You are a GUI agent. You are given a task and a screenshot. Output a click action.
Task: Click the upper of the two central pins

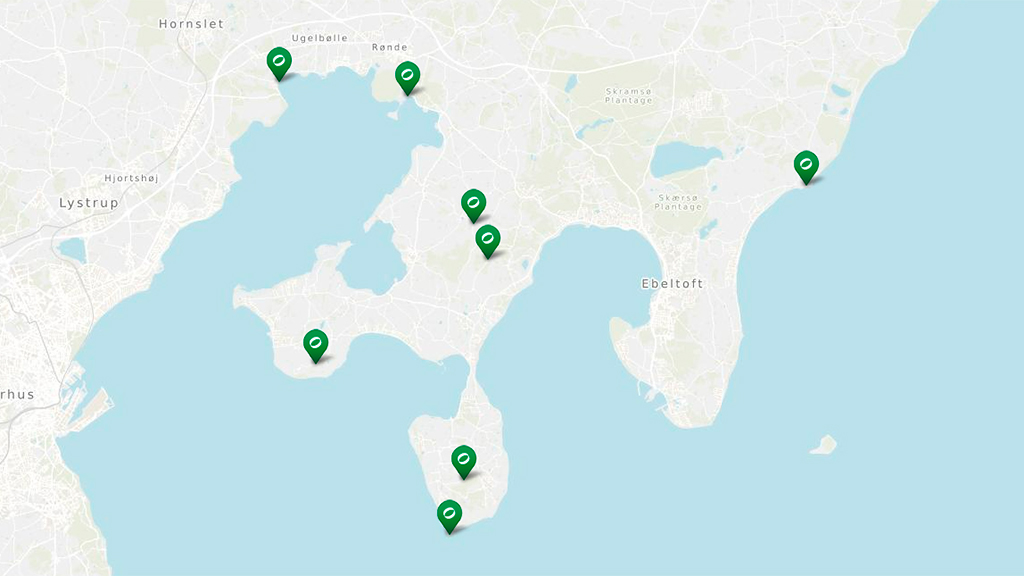[473, 205]
